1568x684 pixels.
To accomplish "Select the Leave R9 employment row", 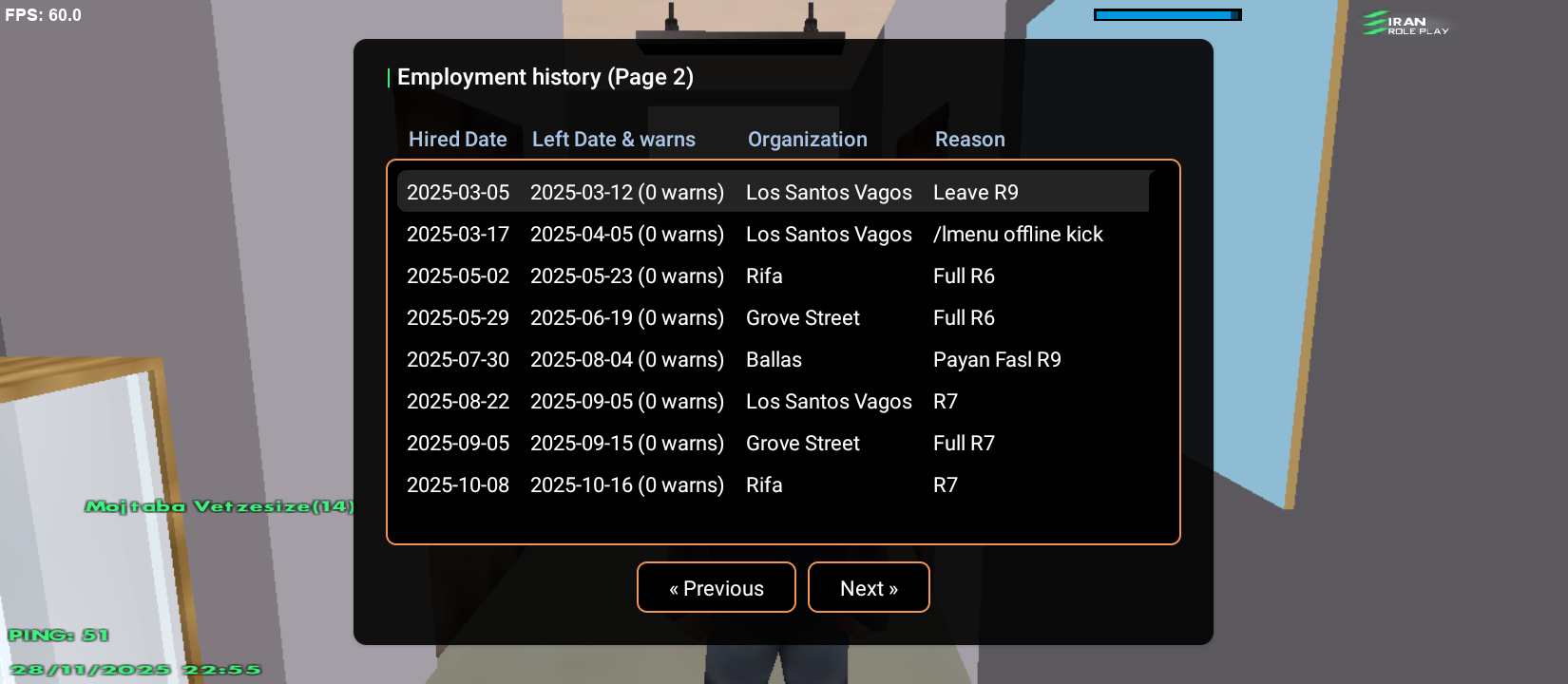I will (772, 192).
